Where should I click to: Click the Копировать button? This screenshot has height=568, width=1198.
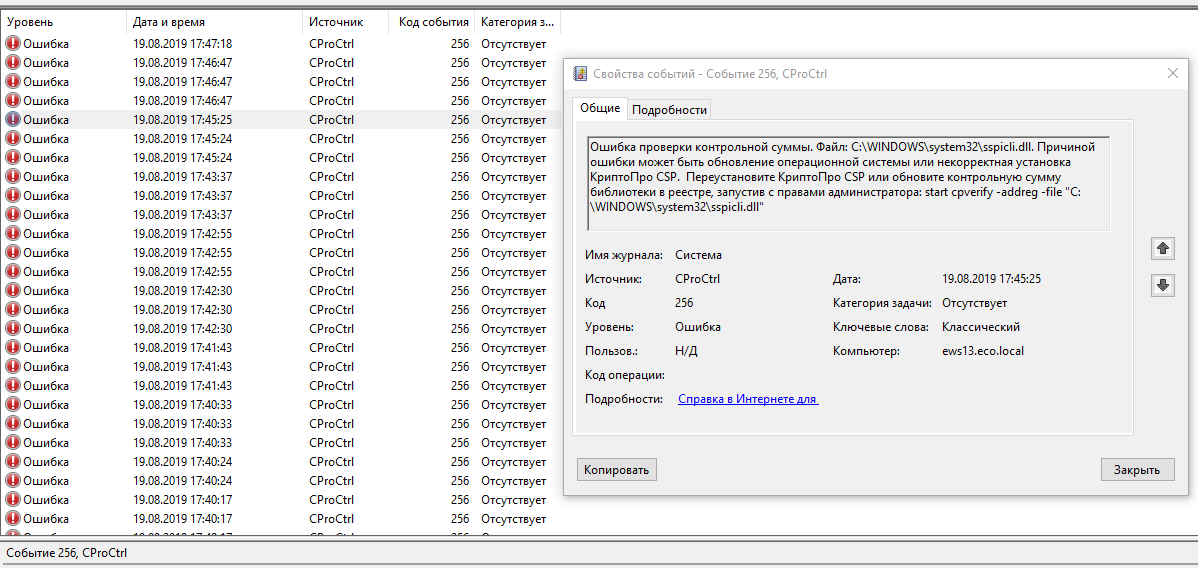(x=617, y=469)
